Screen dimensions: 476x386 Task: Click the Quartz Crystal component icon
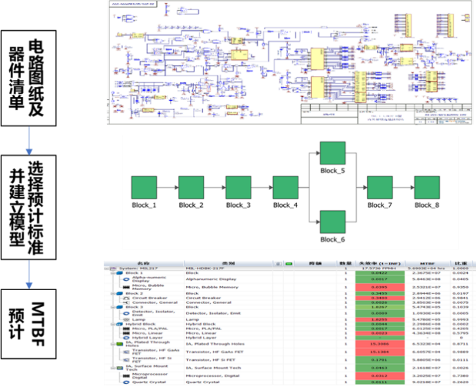point(126,382)
